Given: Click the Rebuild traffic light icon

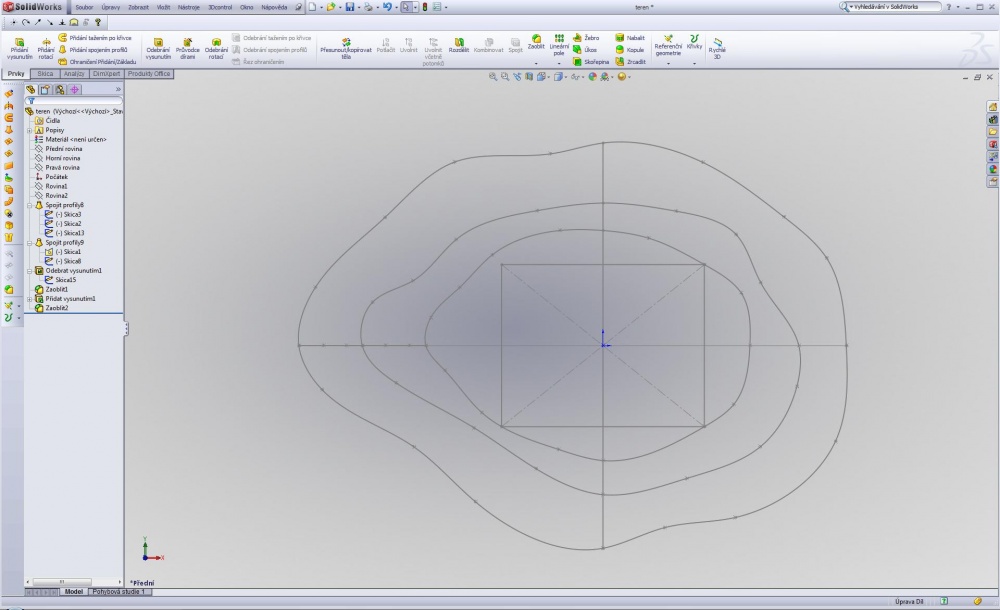Looking at the screenshot, I should coord(425,7).
